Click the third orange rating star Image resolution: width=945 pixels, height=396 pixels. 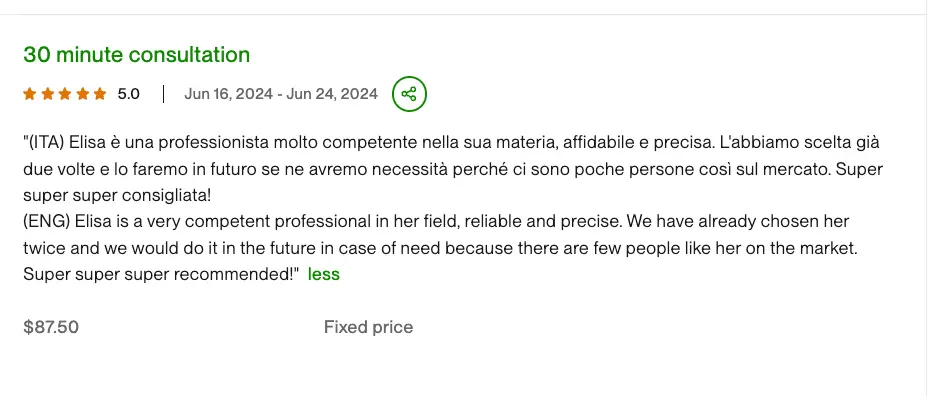click(64, 94)
